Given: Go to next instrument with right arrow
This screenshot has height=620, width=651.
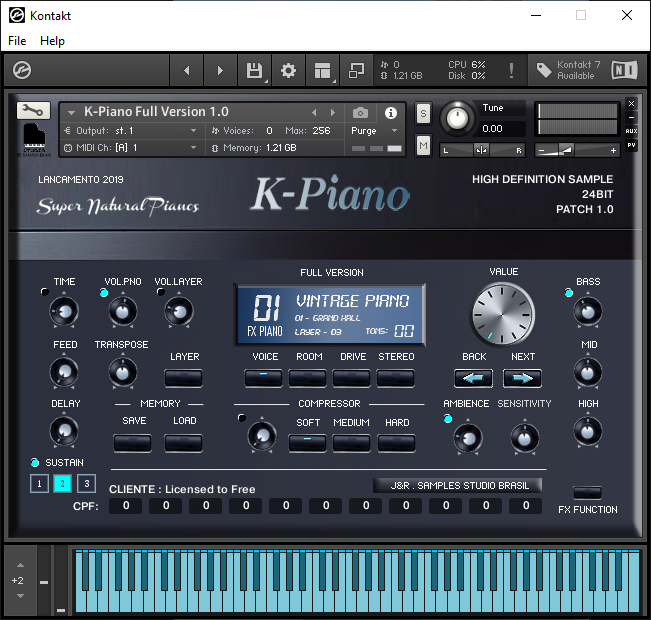Looking at the screenshot, I should coord(220,71).
